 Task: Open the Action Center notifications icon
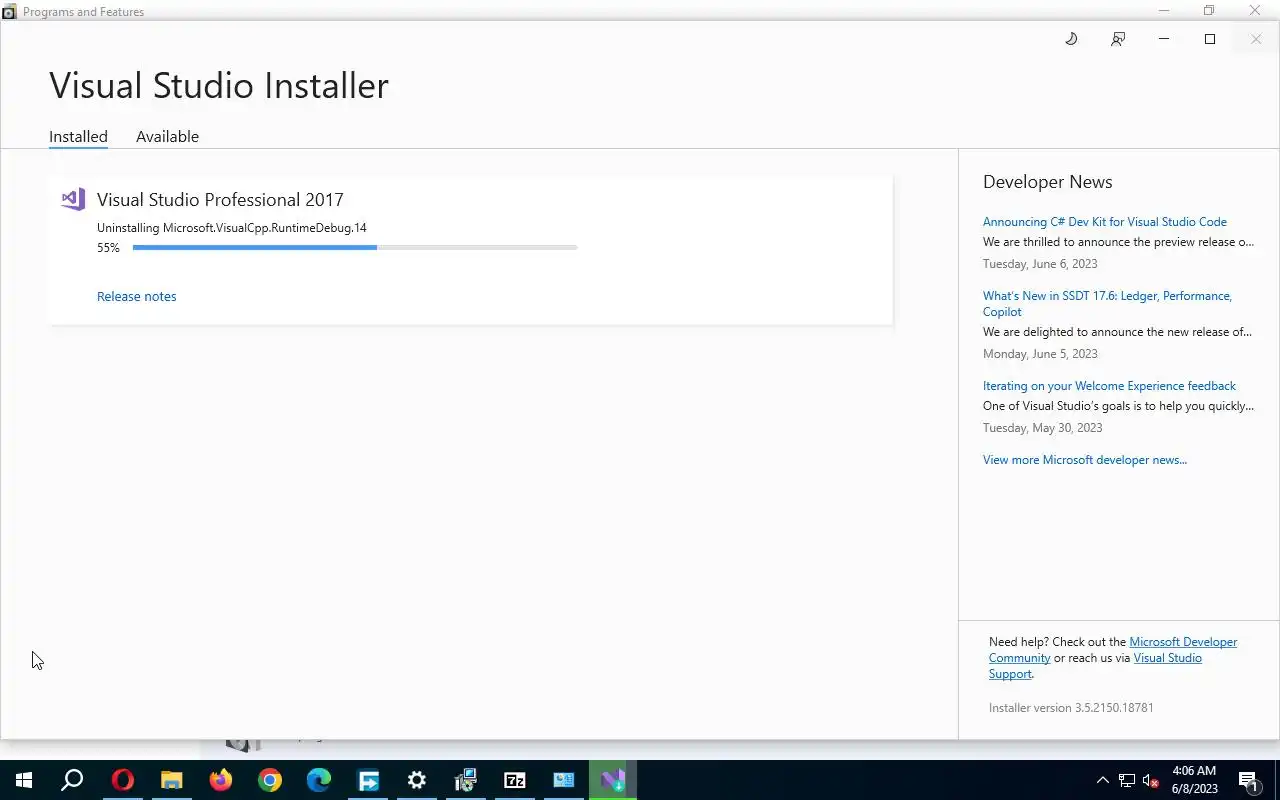click(1248, 780)
